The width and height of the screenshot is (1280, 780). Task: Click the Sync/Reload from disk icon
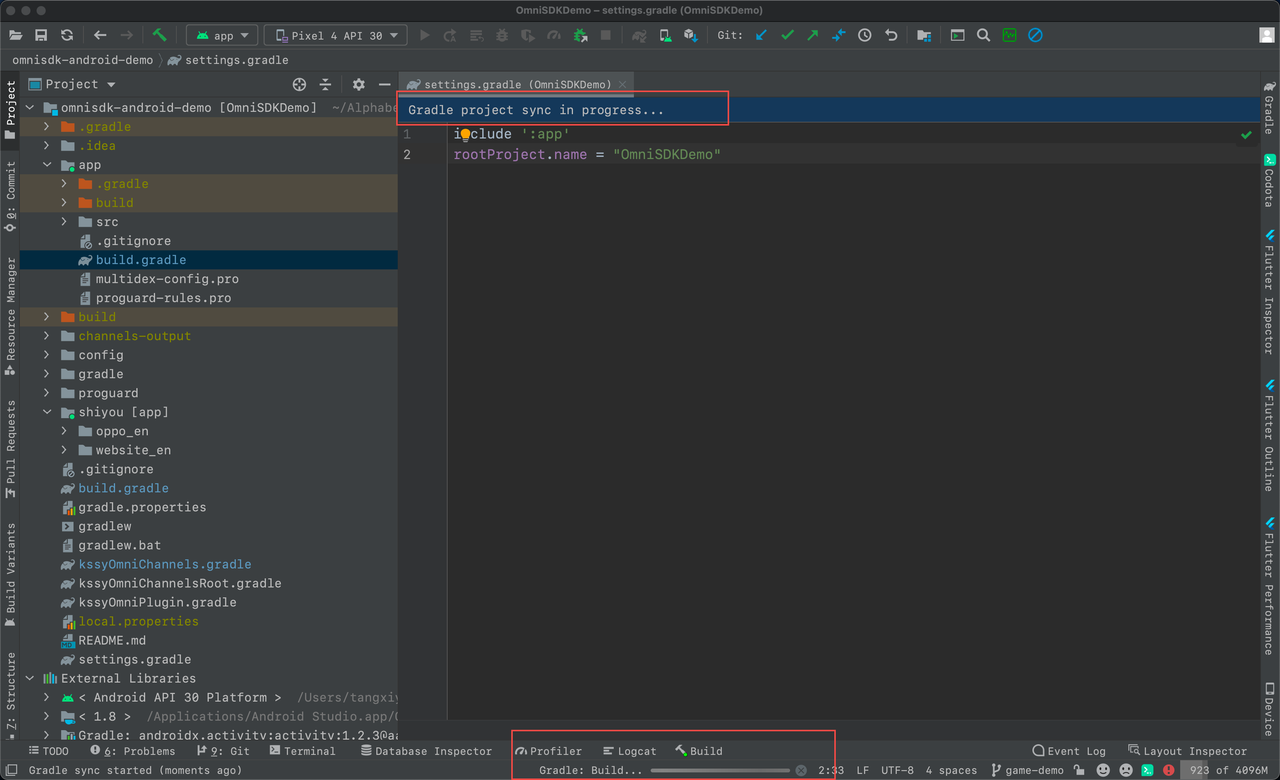point(66,35)
